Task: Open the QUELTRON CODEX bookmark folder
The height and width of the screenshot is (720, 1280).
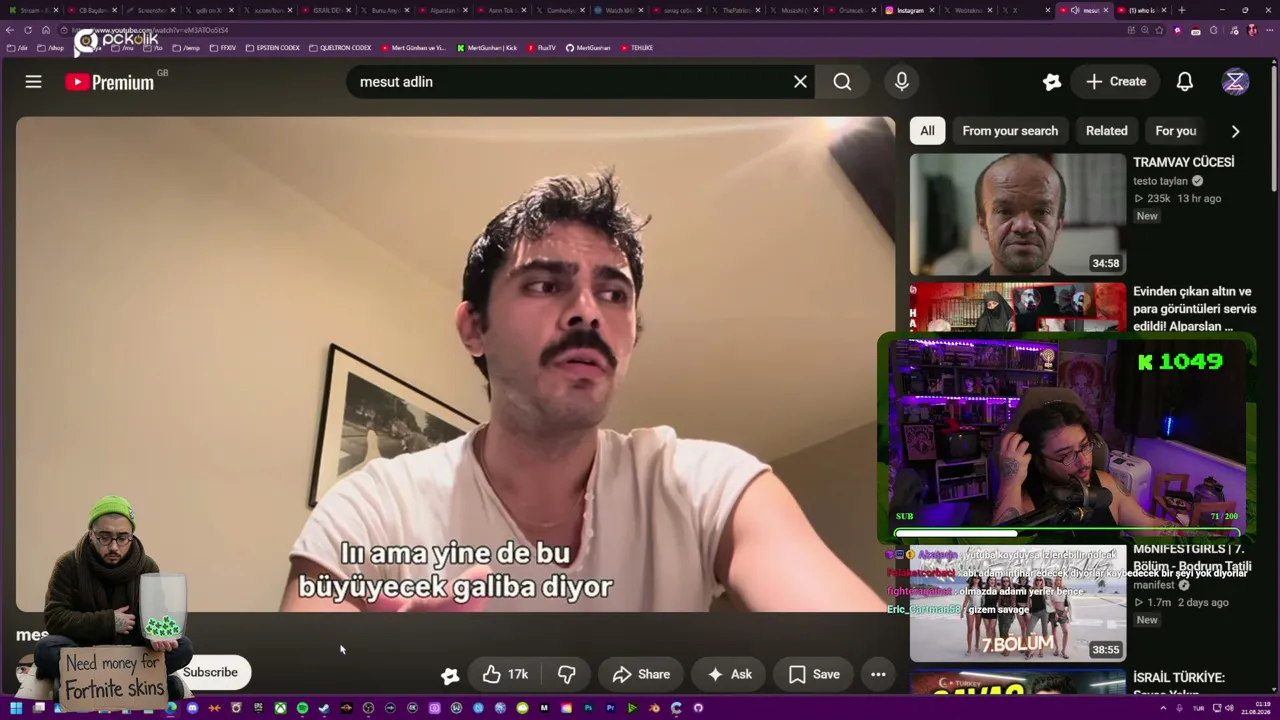Action: coord(340,48)
